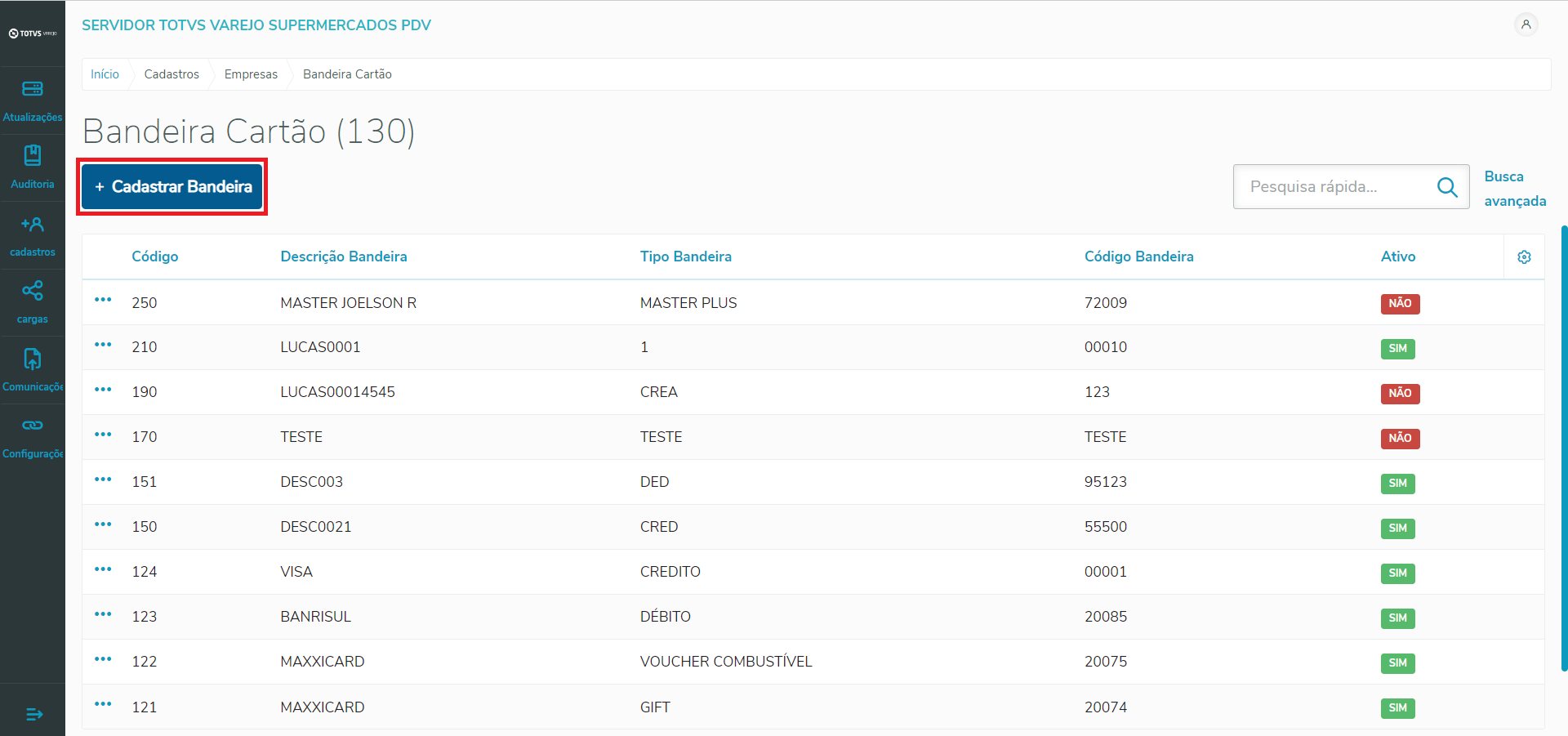This screenshot has height=736, width=1568.
Task: Open row actions for code 124
Action: click(x=103, y=569)
